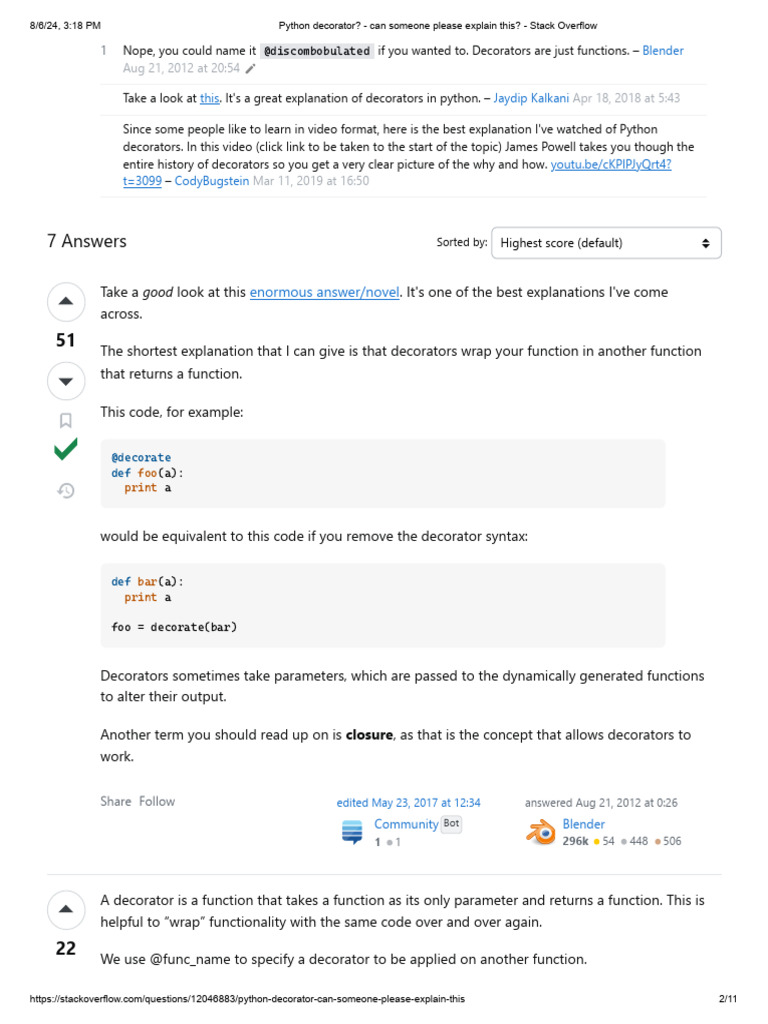Follow the top answer
Screen dimensions: 768x1024
click(157, 801)
